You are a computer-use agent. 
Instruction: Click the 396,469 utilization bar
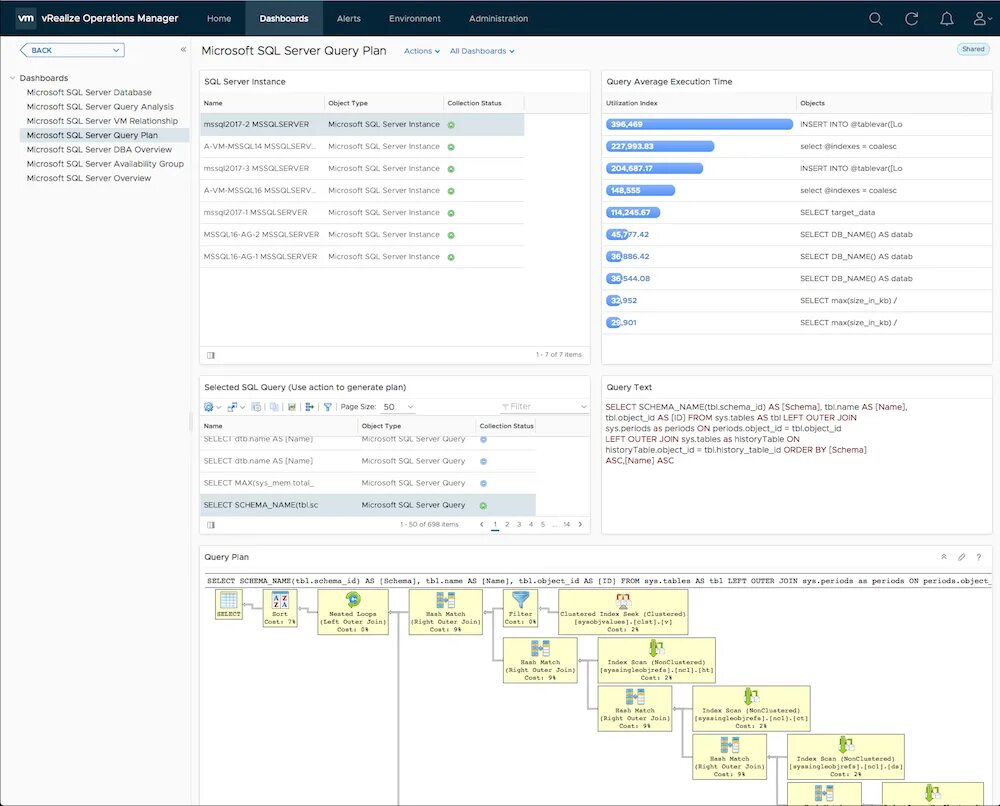click(x=699, y=124)
